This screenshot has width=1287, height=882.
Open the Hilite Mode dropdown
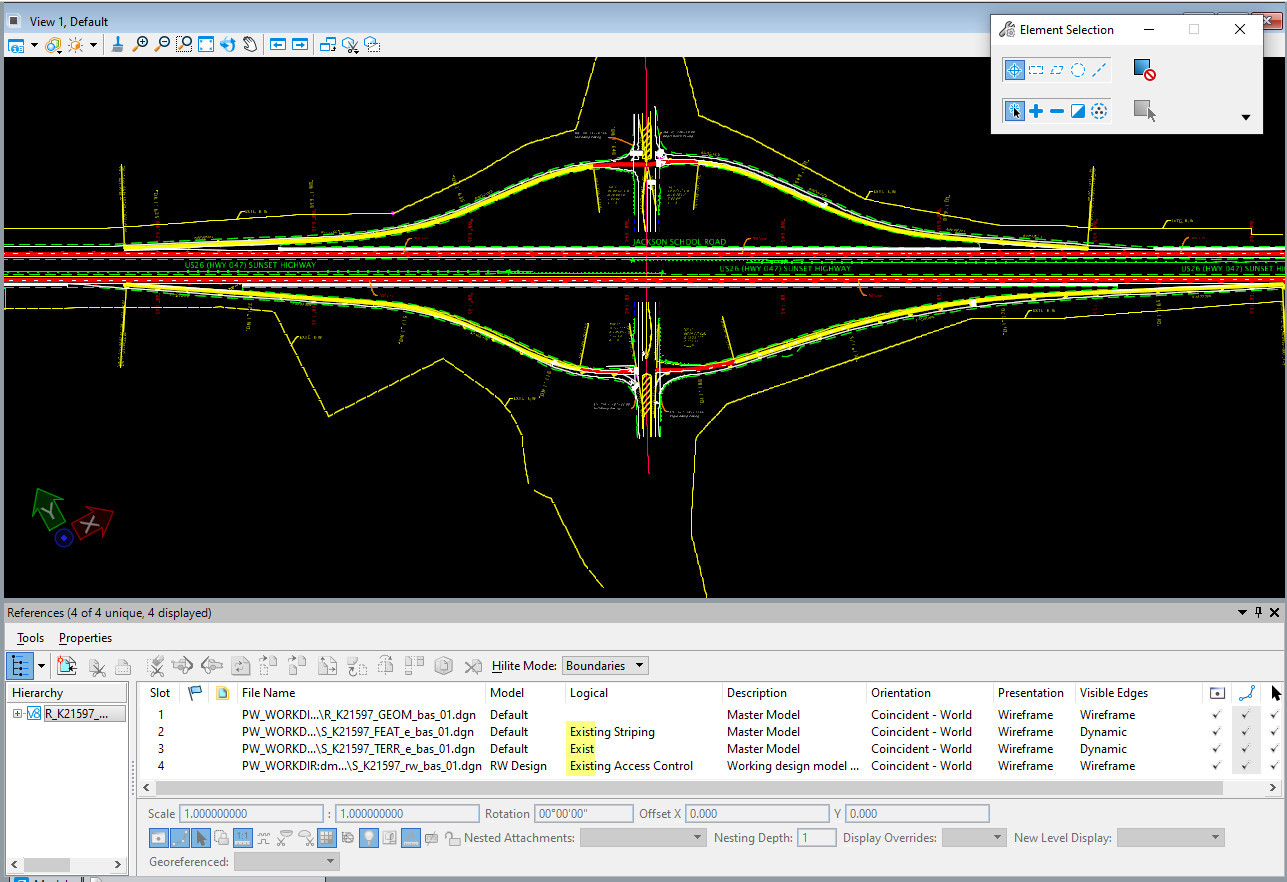point(606,666)
